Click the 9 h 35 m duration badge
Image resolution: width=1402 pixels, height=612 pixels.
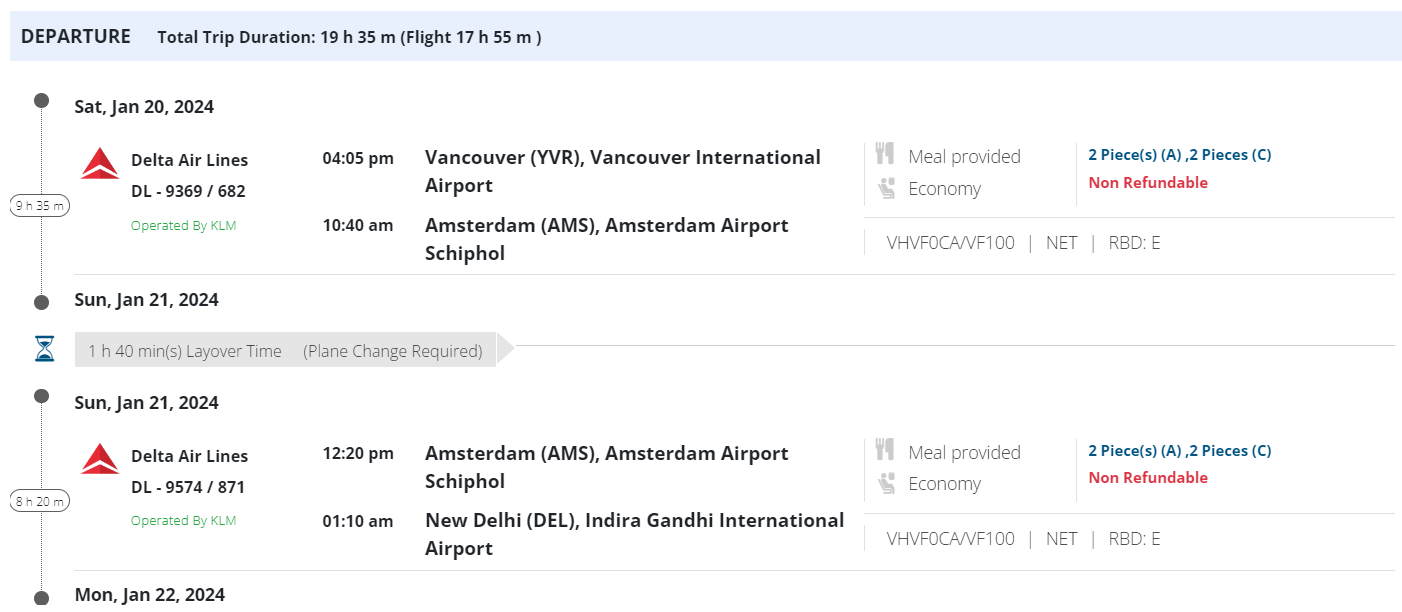tap(41, 206)
